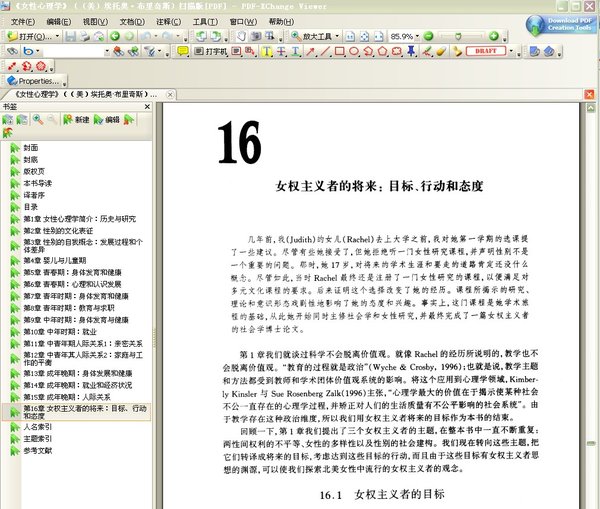Open 编辑(E) menu

click(x=59, y=22)
